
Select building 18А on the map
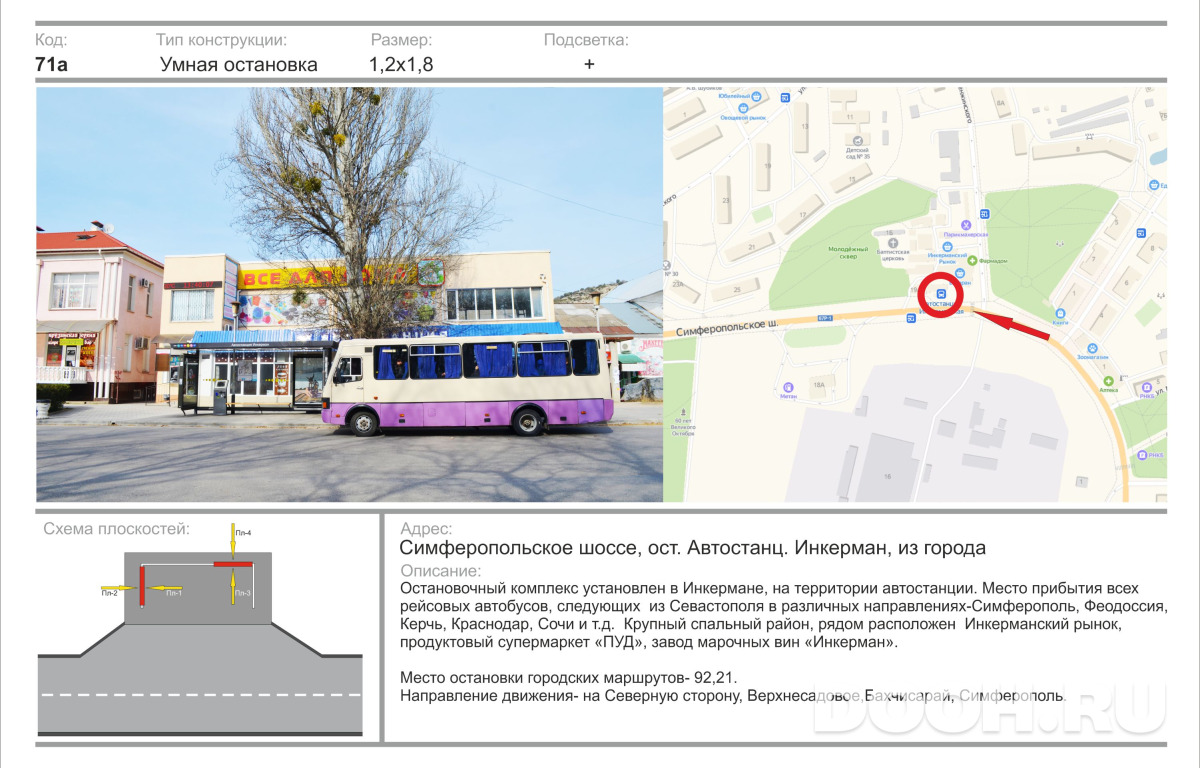click(819, 385)
